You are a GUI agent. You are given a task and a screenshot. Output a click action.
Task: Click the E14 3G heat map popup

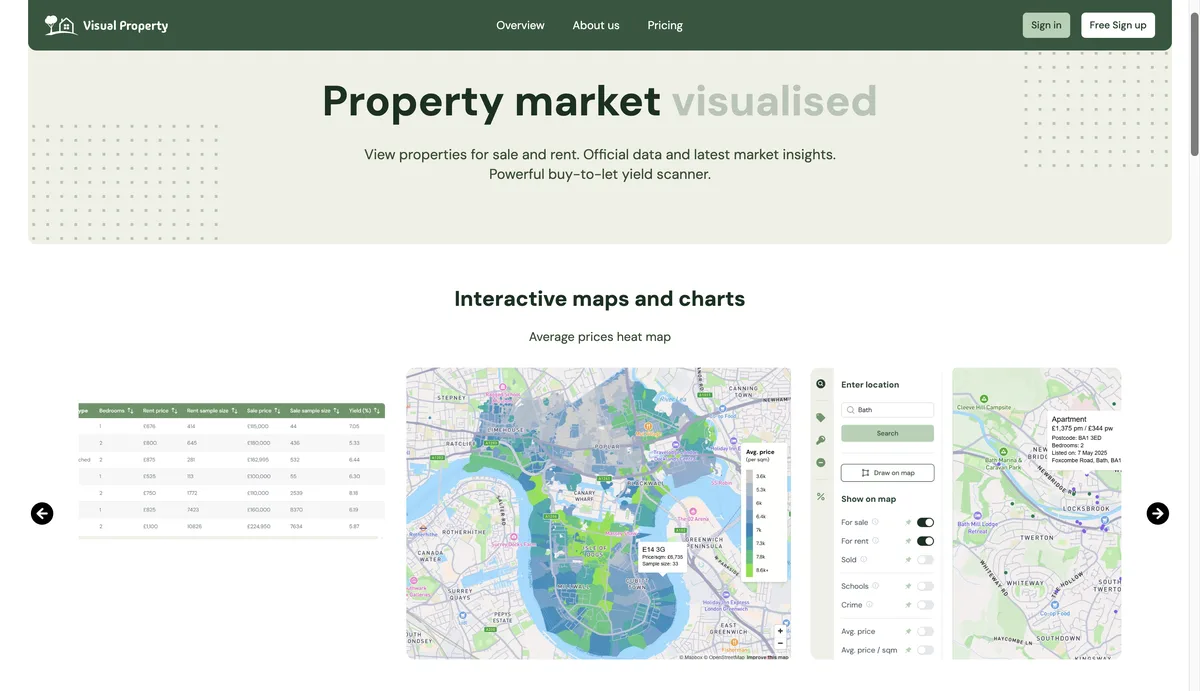(662, 556)
